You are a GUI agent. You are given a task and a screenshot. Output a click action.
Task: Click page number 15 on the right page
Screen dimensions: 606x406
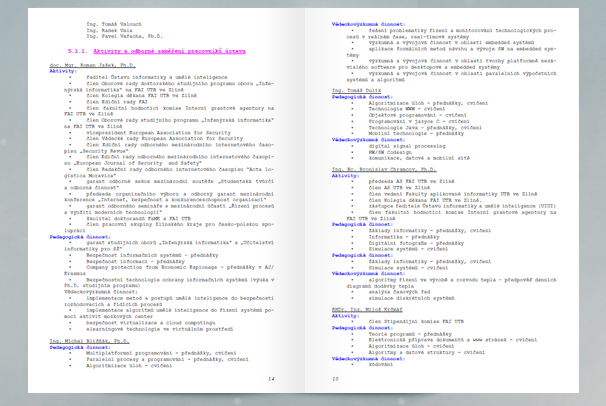pyautogui.click(x=336, y=379)
